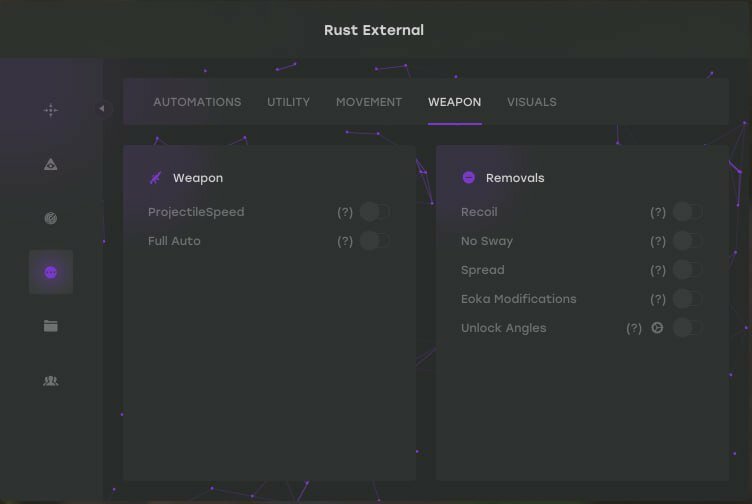Toggle the Eoka Modifications switch
Screen dimensions: 752x504
[687, 299]
